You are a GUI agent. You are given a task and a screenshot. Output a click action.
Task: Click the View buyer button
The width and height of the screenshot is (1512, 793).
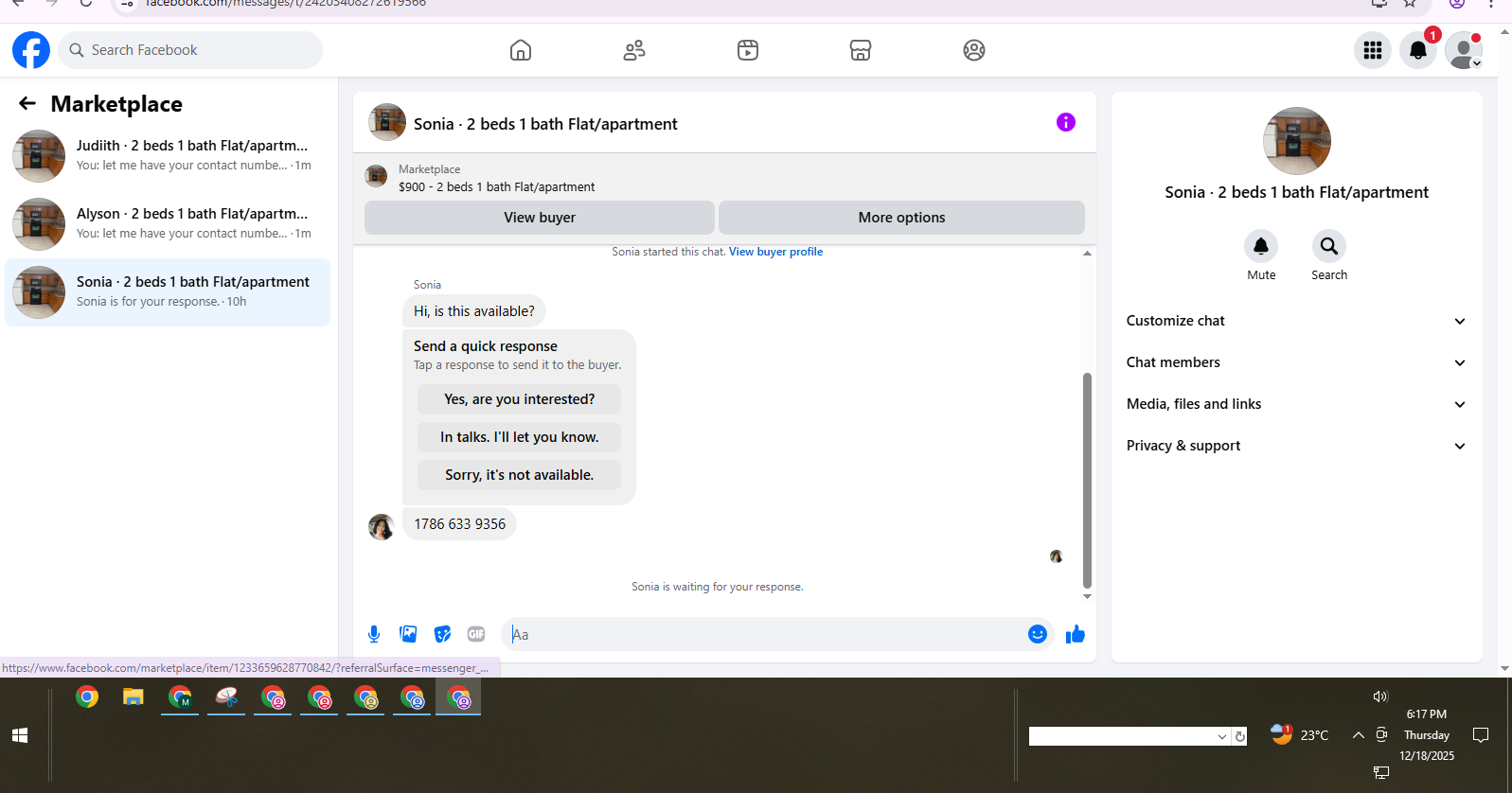point(540,218)
